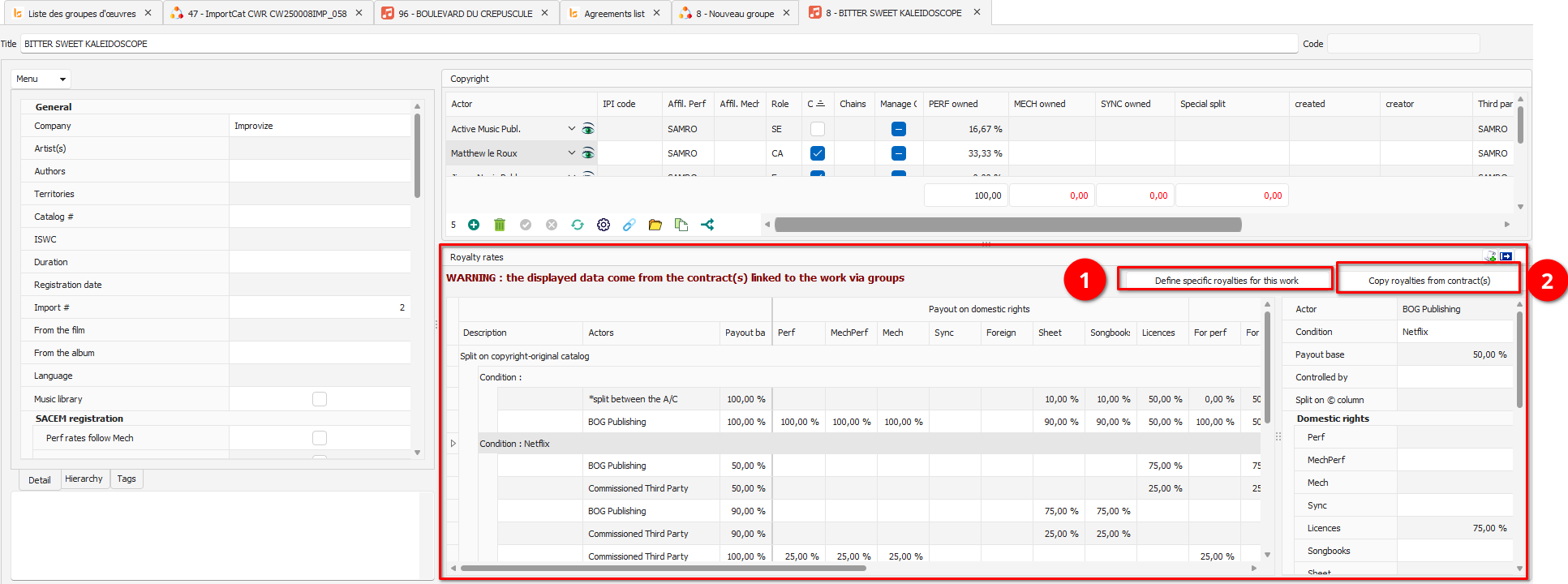Toggle the Music library checkbox
1568x584 pixels.
(320, 399)
